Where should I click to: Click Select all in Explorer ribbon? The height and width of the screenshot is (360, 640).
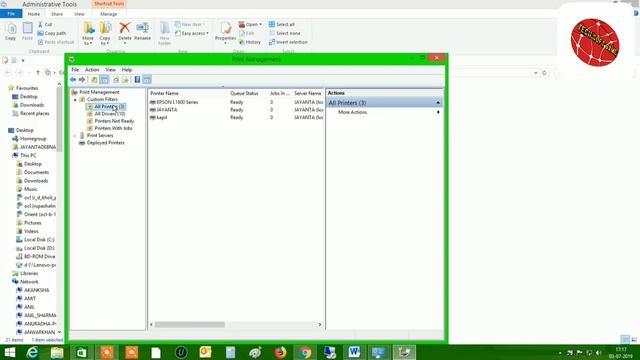click(x=282, y=24)
